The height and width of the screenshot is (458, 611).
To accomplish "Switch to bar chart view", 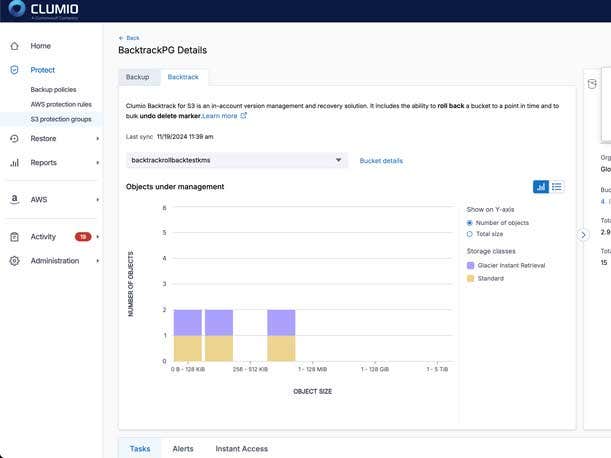I will [x=541, y=186].
